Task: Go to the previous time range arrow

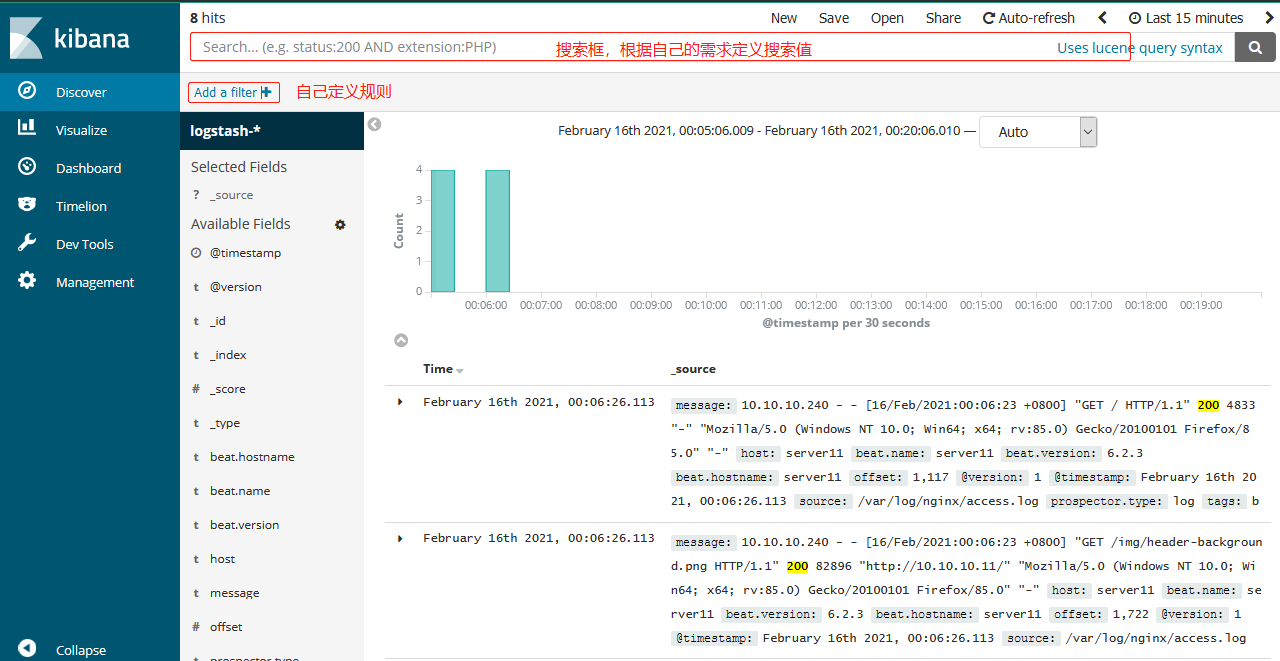Action: 1103,18
